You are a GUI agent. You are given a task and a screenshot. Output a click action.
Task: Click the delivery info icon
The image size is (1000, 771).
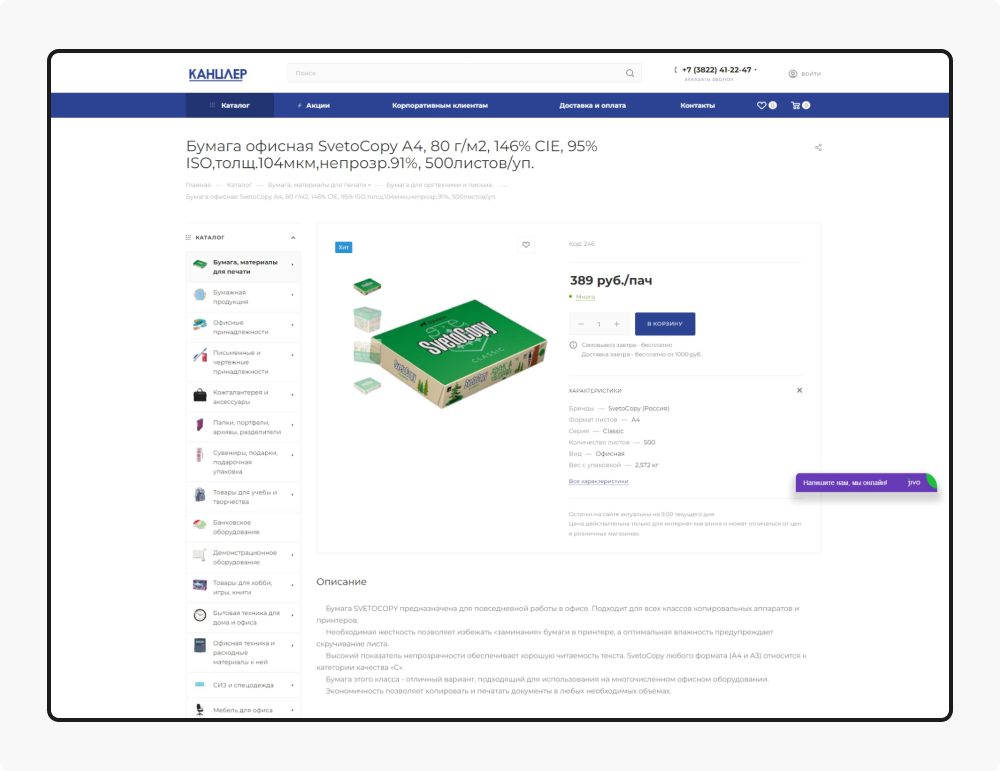point(573,345)
